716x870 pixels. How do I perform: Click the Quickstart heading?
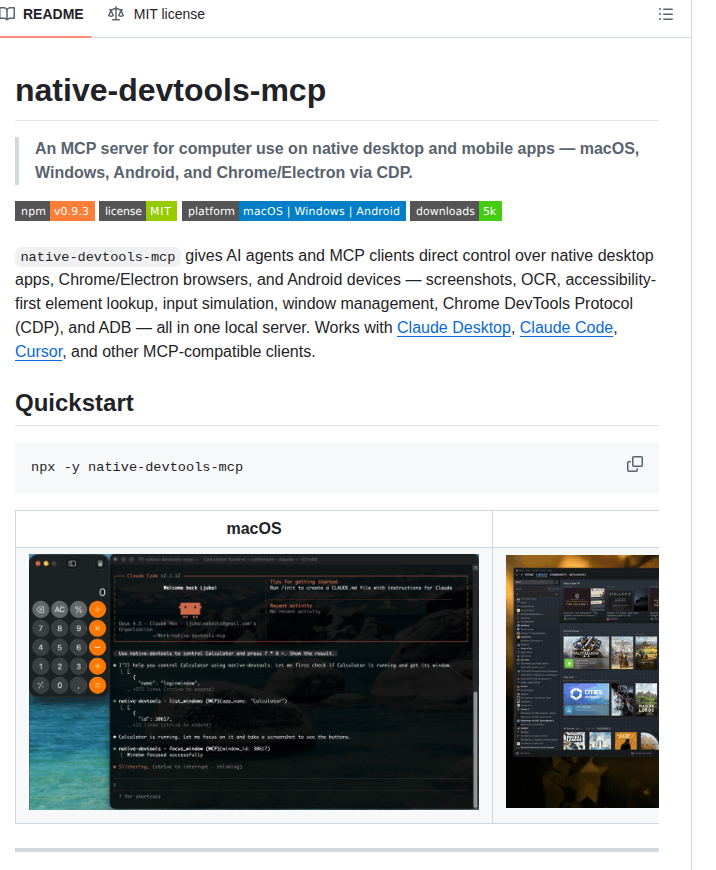(x=74, y=403)
